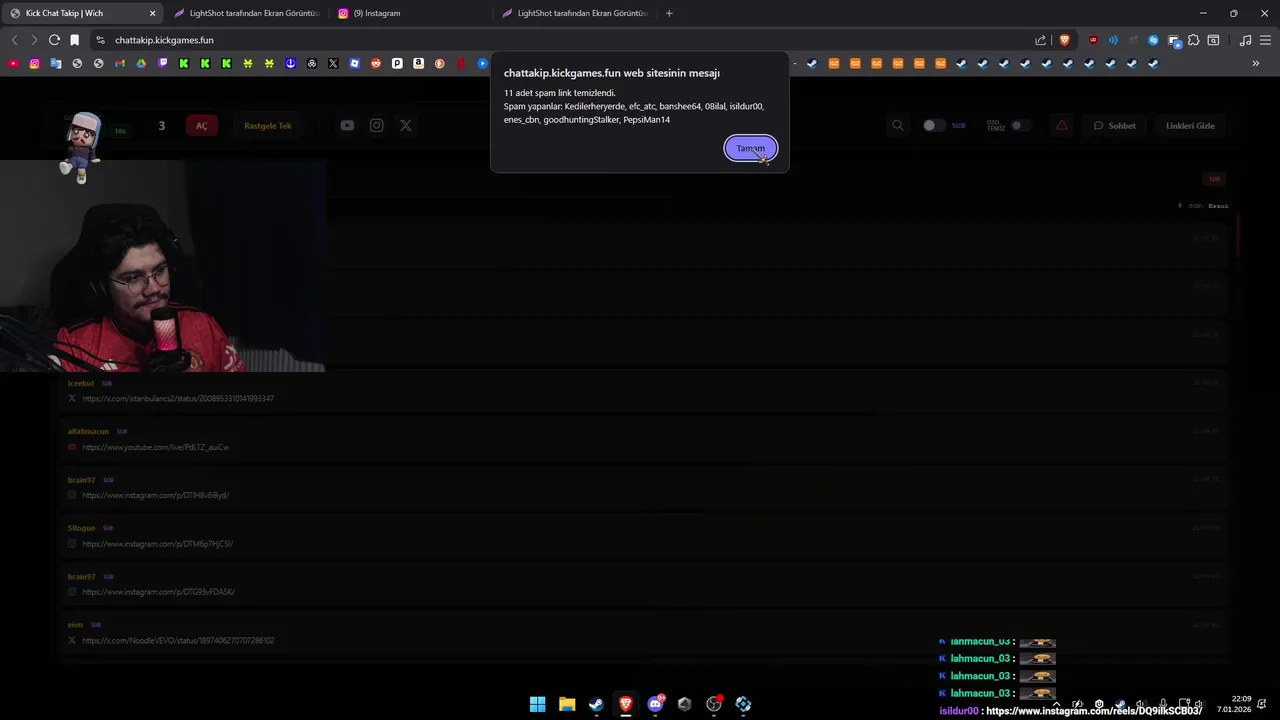Open Discord from the taskbar
This screenshot has height=720, width=1280.
coord(655,704)
